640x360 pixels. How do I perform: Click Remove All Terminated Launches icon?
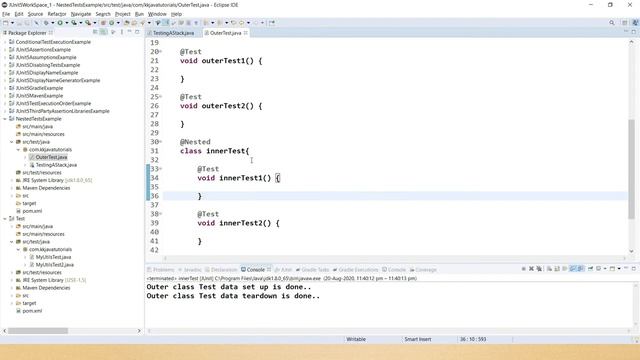coord(539,269)
